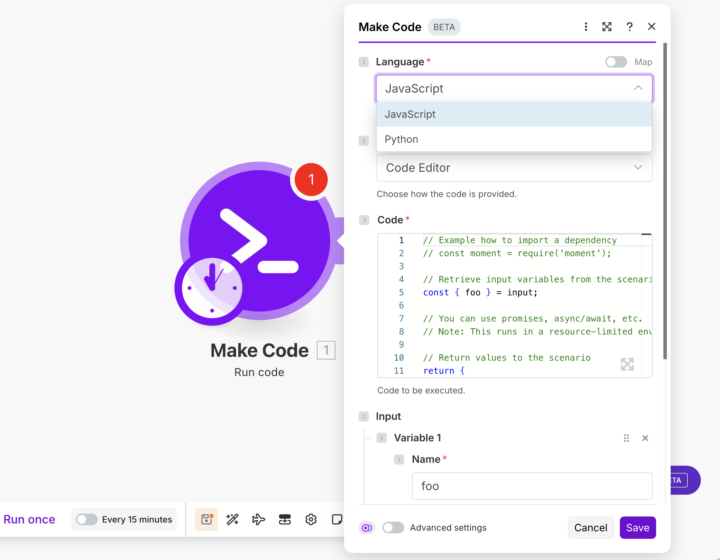Expand the field arrow beside Code Editor row
Viewport: 720px width, 560px height.
[x=364, y=140]
